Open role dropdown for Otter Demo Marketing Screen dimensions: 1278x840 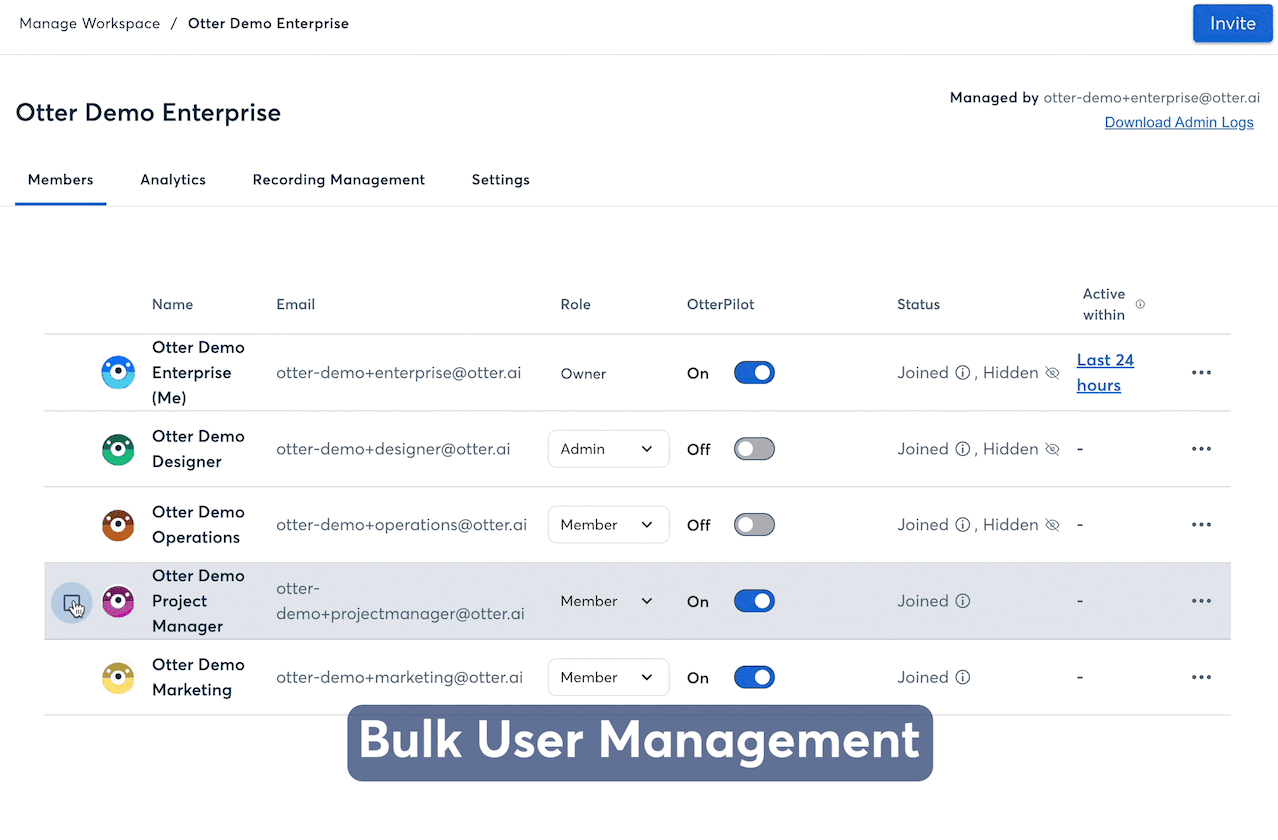point(608,677)
